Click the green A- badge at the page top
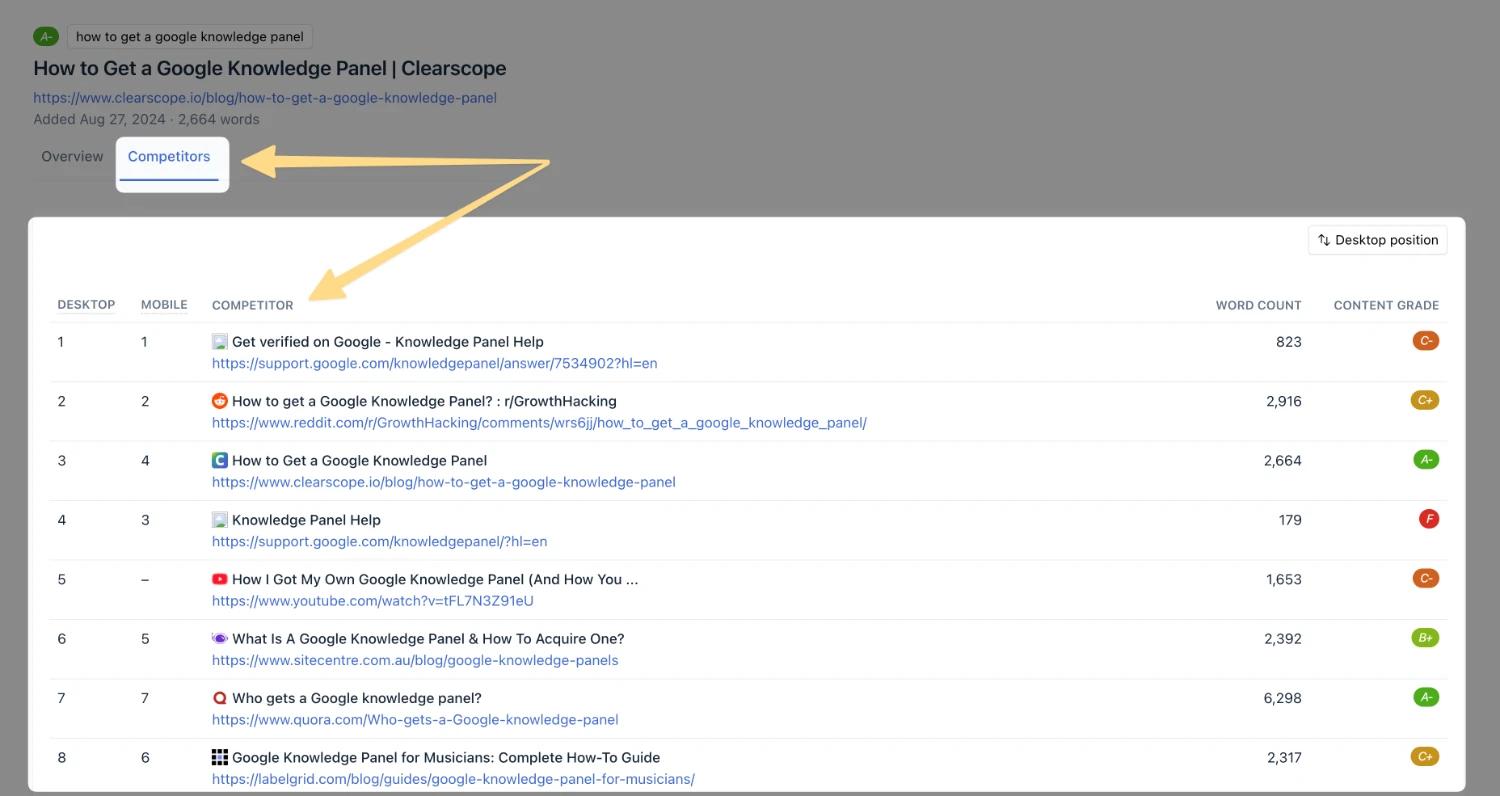The width and height of the screenshot is (1500, 796). click(46, 37)
